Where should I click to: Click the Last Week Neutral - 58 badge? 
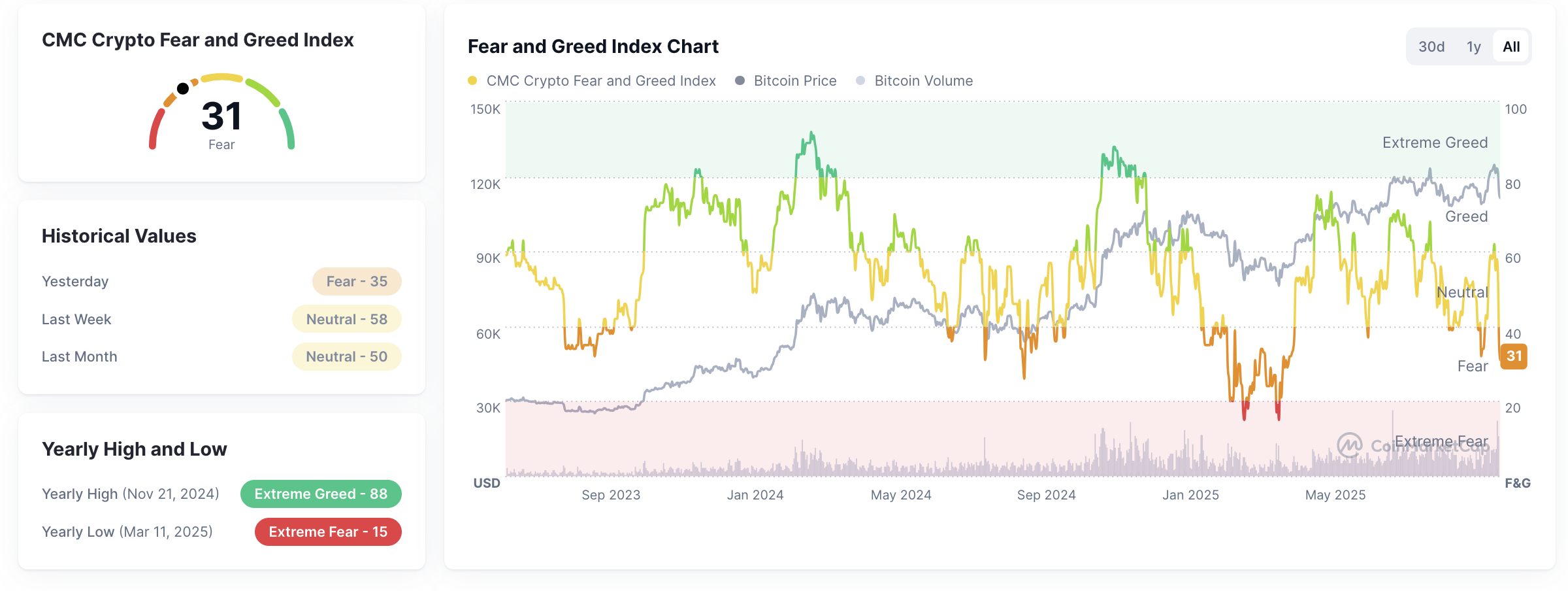(x=346, y=319)
